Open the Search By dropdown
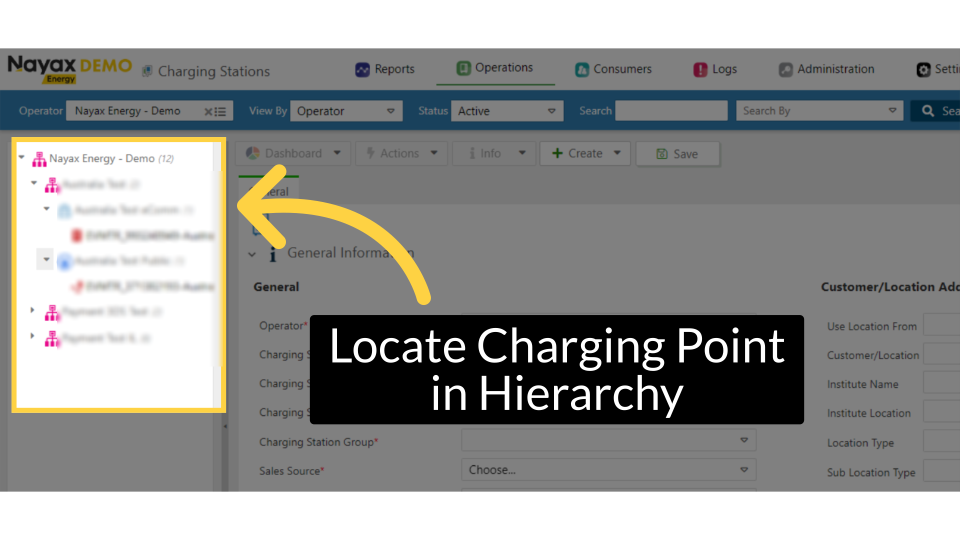 (x=819, y=111)
